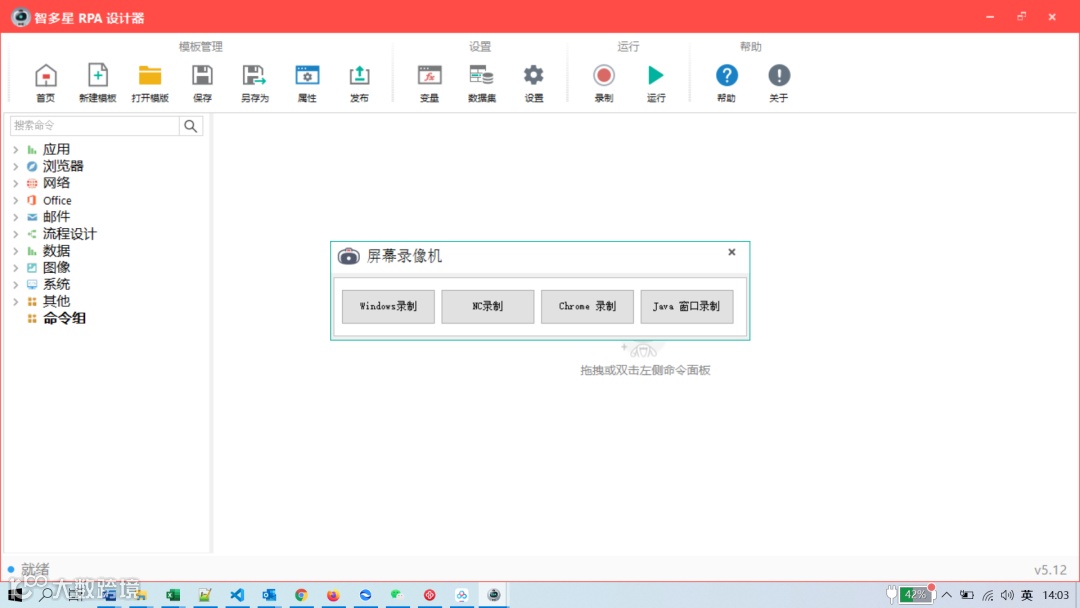Select the 网络 category label

point(56,183)
